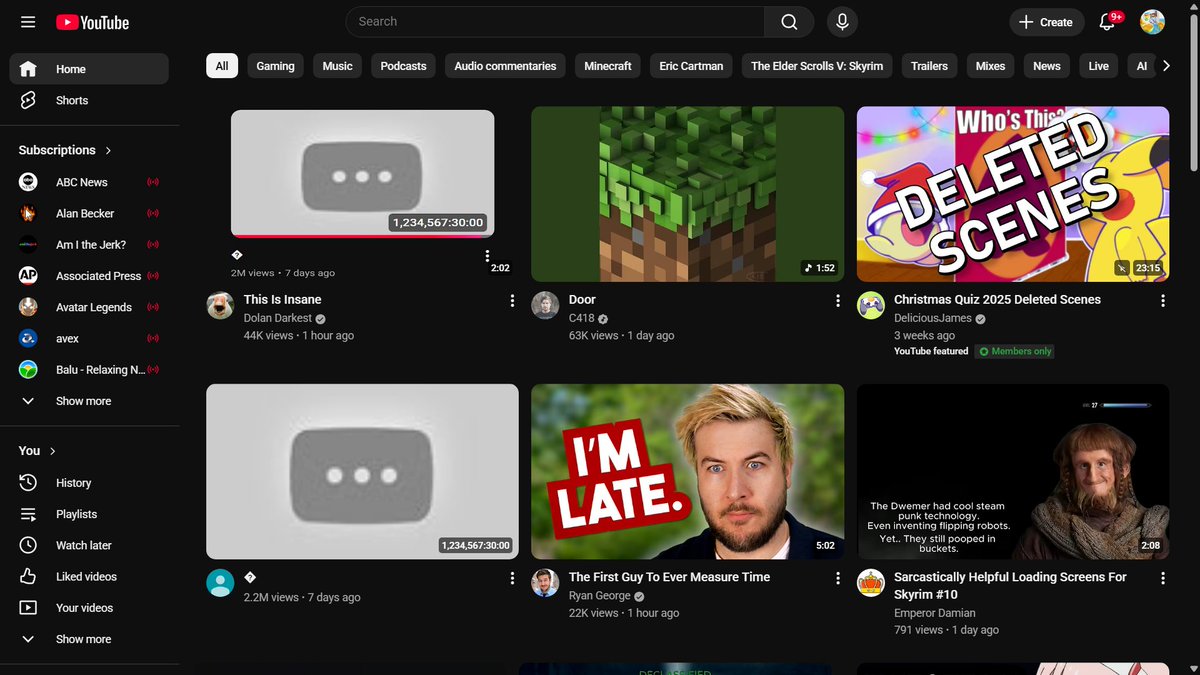Open the Minecraft grass block Door thumbnail
The image size is (1200, 675).
(687, 194)
